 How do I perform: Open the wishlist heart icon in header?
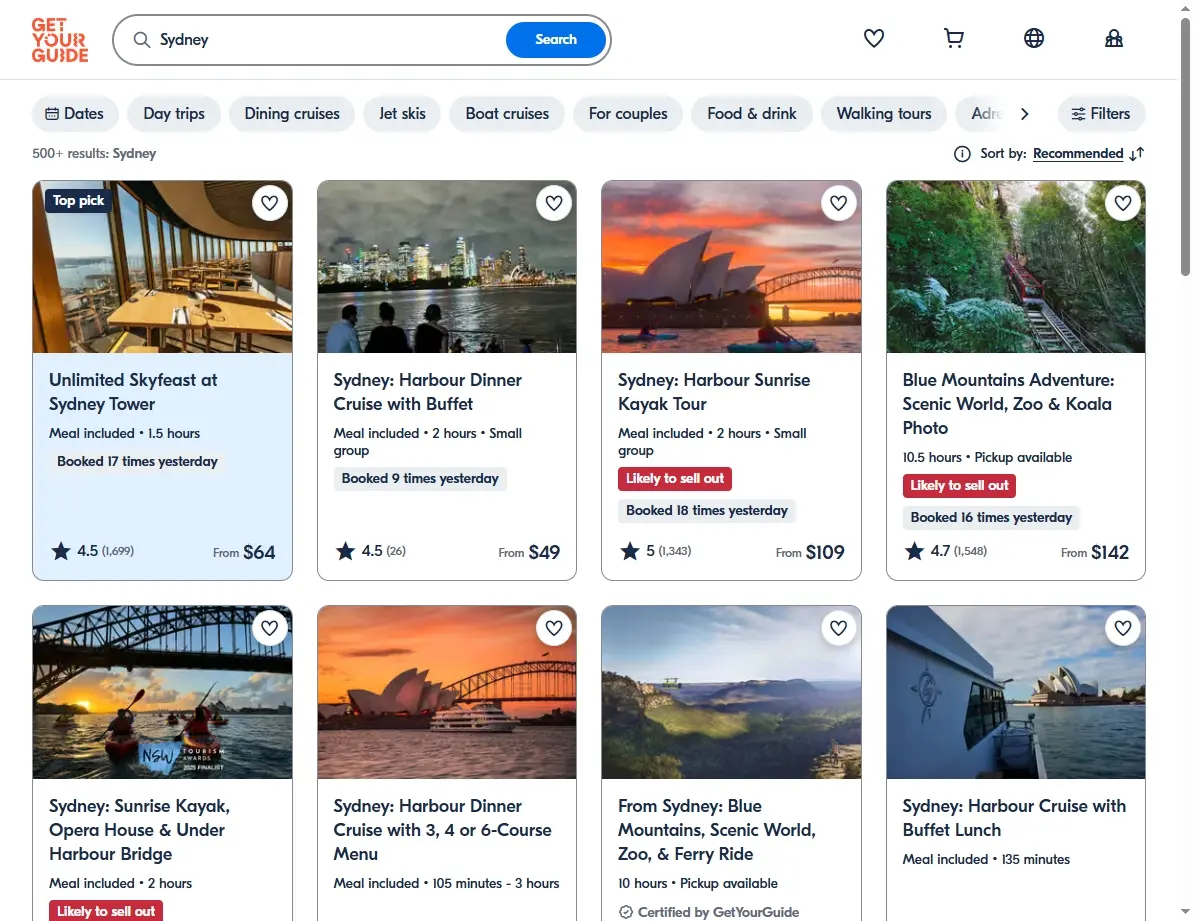873,38
